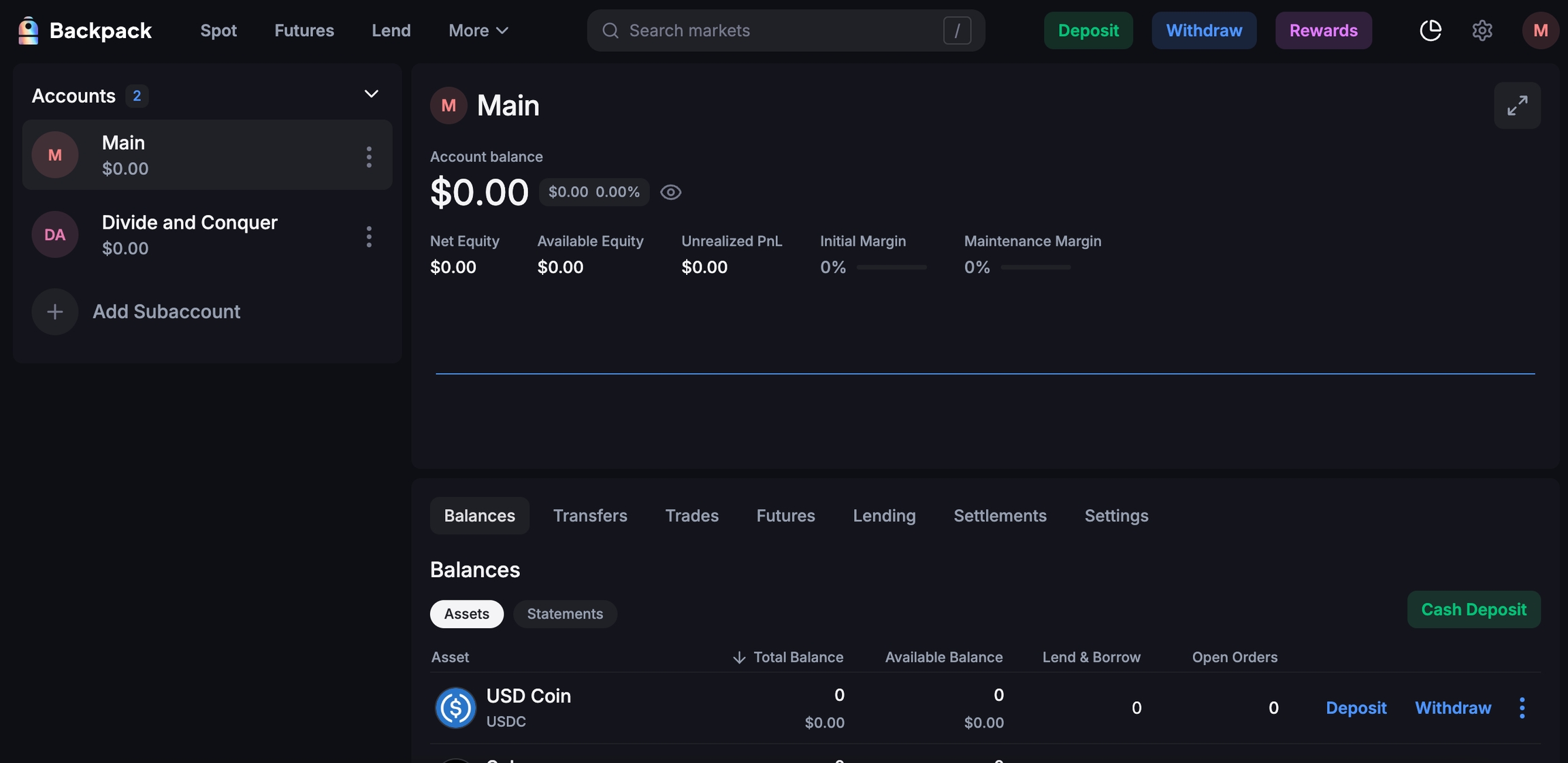Click the profile avatar in header
The width and height of the screenshot is (1568, 763).
(x=1540, y=31)
